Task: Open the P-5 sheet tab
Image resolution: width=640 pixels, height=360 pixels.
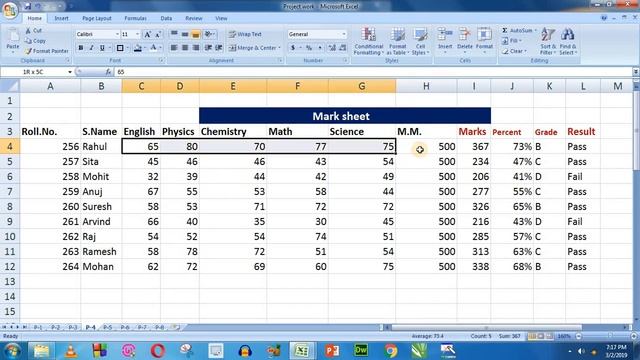Action: pos(108,327)
